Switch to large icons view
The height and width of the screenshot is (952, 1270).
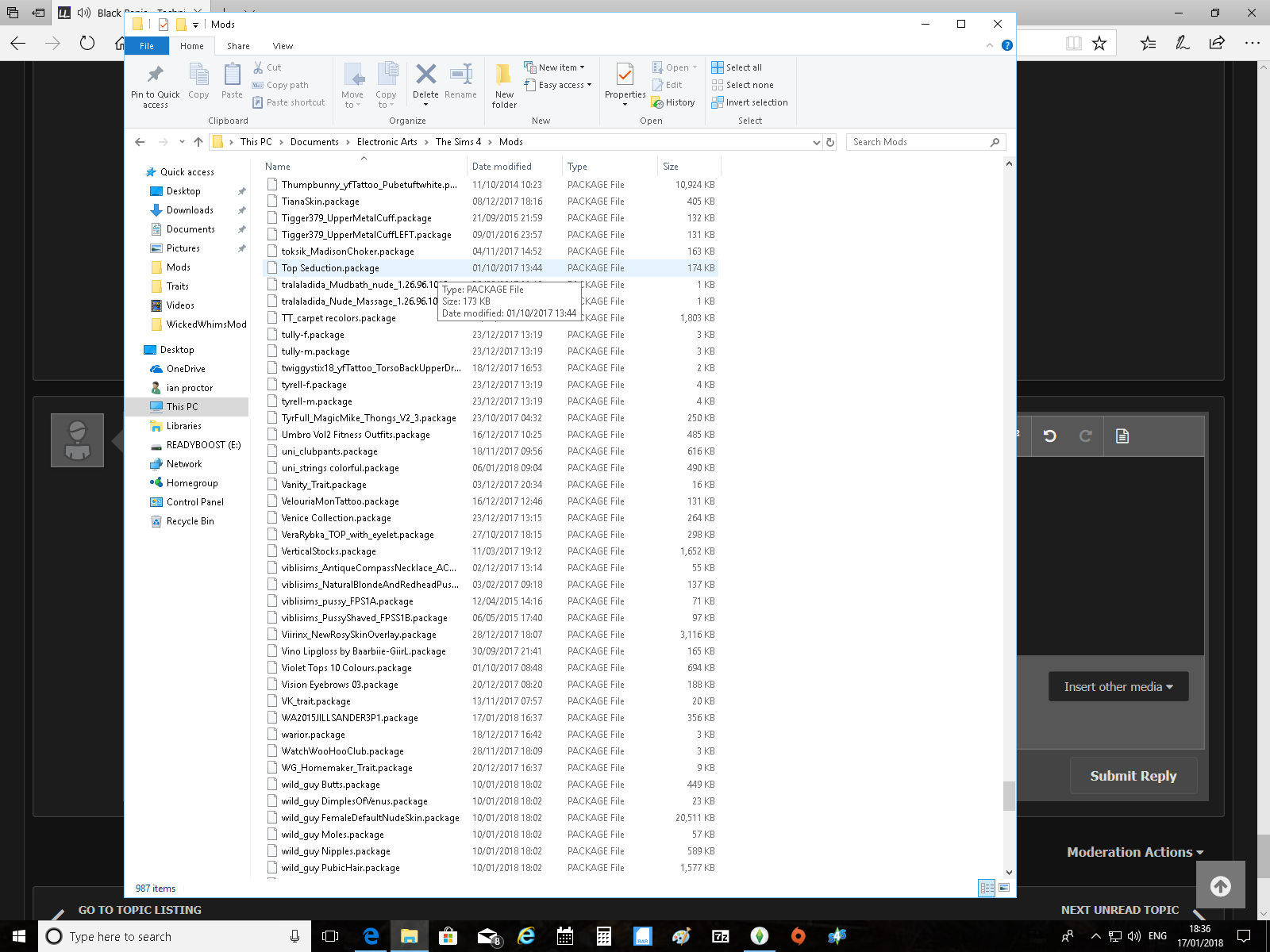1004,888
